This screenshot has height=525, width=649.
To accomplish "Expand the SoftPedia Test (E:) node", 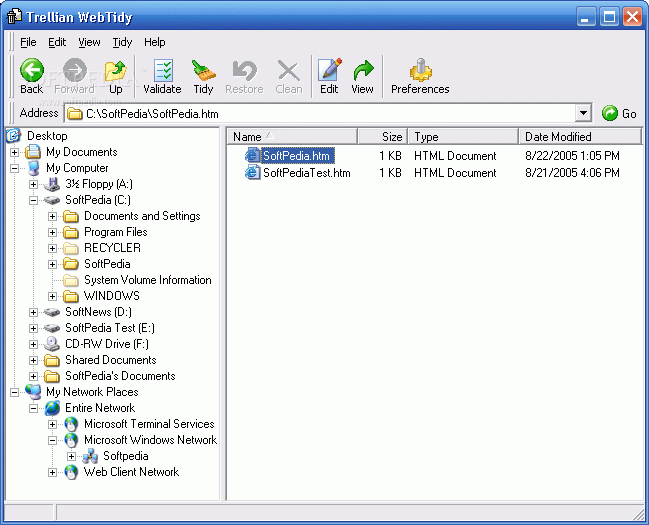I will pyautogui.click(x=34, y=328).
